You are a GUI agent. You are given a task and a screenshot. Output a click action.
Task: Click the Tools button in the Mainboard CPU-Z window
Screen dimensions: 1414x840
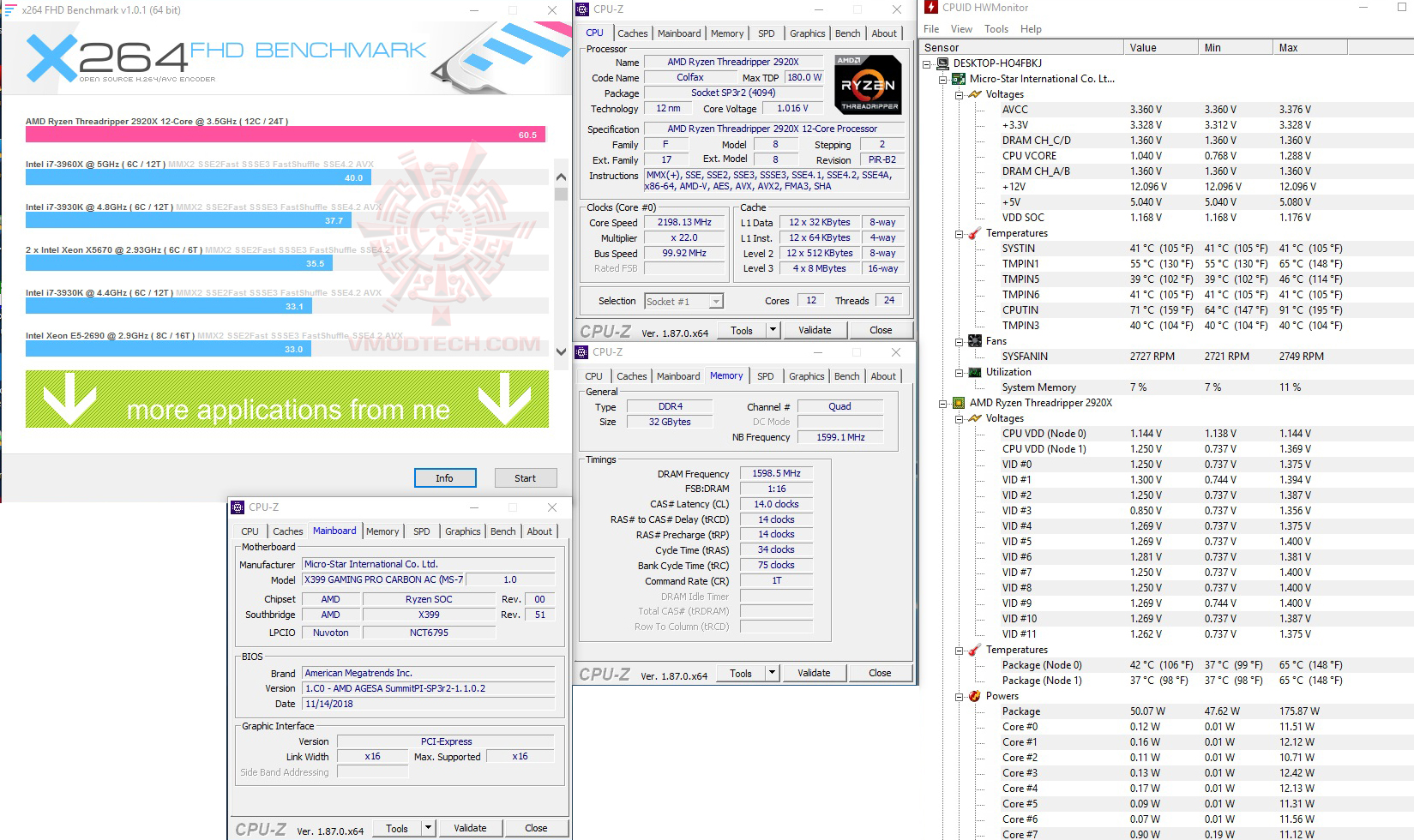pos(397,828)
